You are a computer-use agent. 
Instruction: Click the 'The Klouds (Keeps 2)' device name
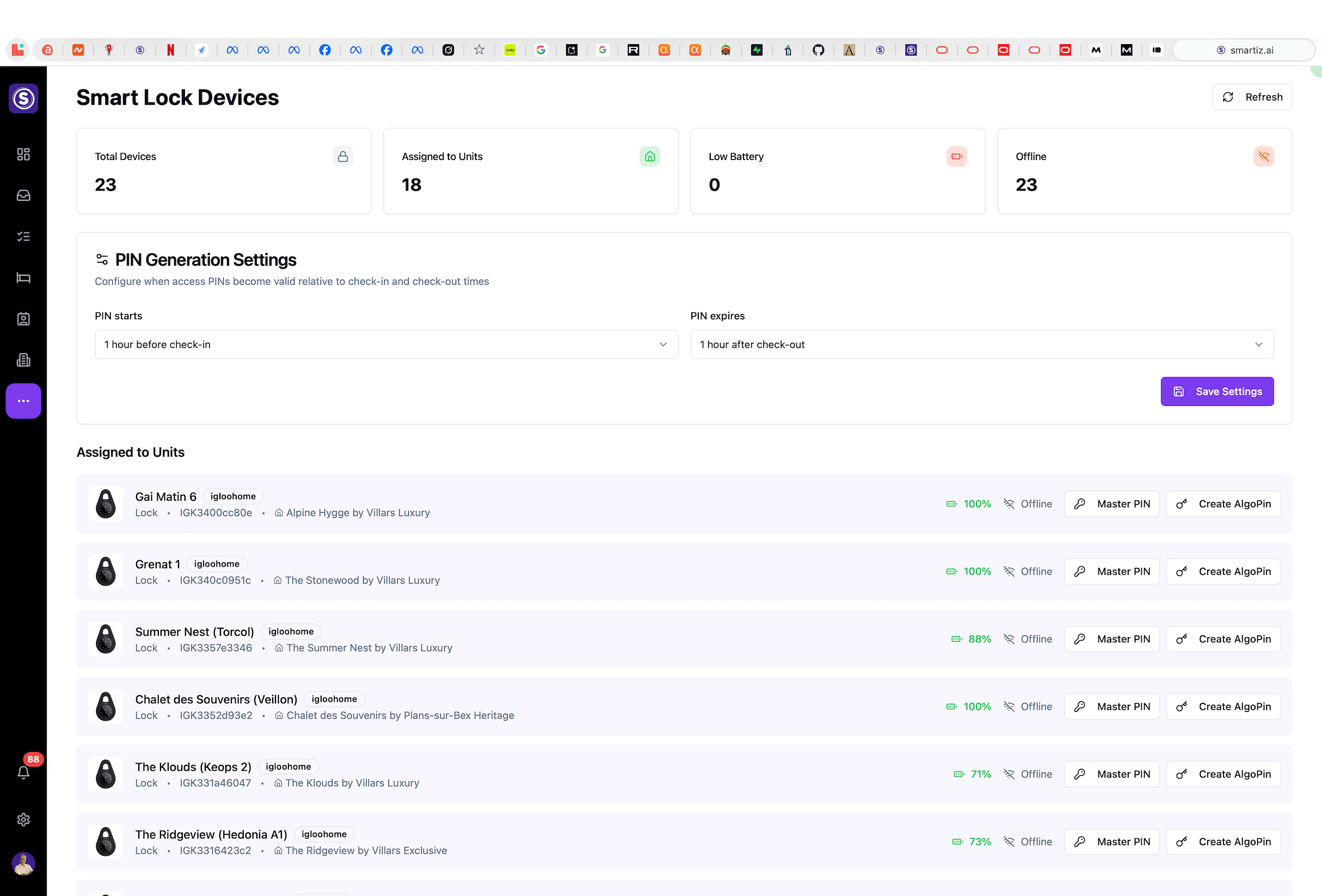(x=193, y=767)
